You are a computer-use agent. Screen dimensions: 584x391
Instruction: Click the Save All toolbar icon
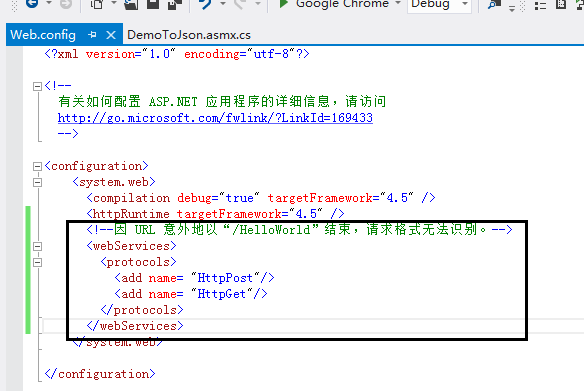[x=174, y=4]
